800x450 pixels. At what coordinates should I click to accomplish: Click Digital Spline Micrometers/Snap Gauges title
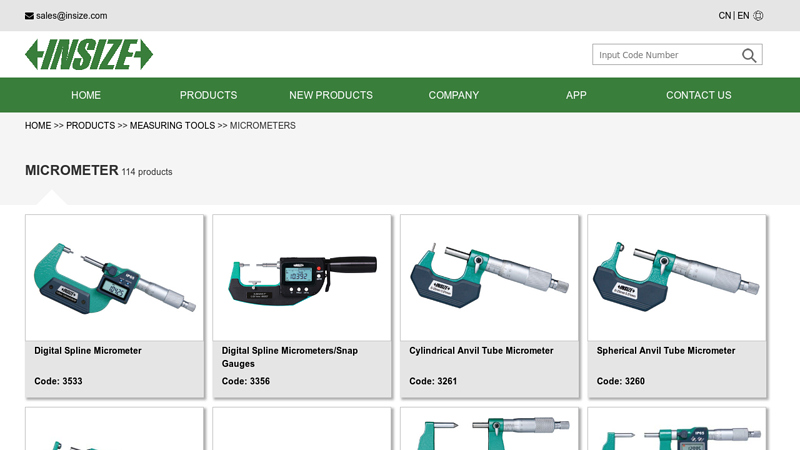pyautogui.click(x=290, y=357)
